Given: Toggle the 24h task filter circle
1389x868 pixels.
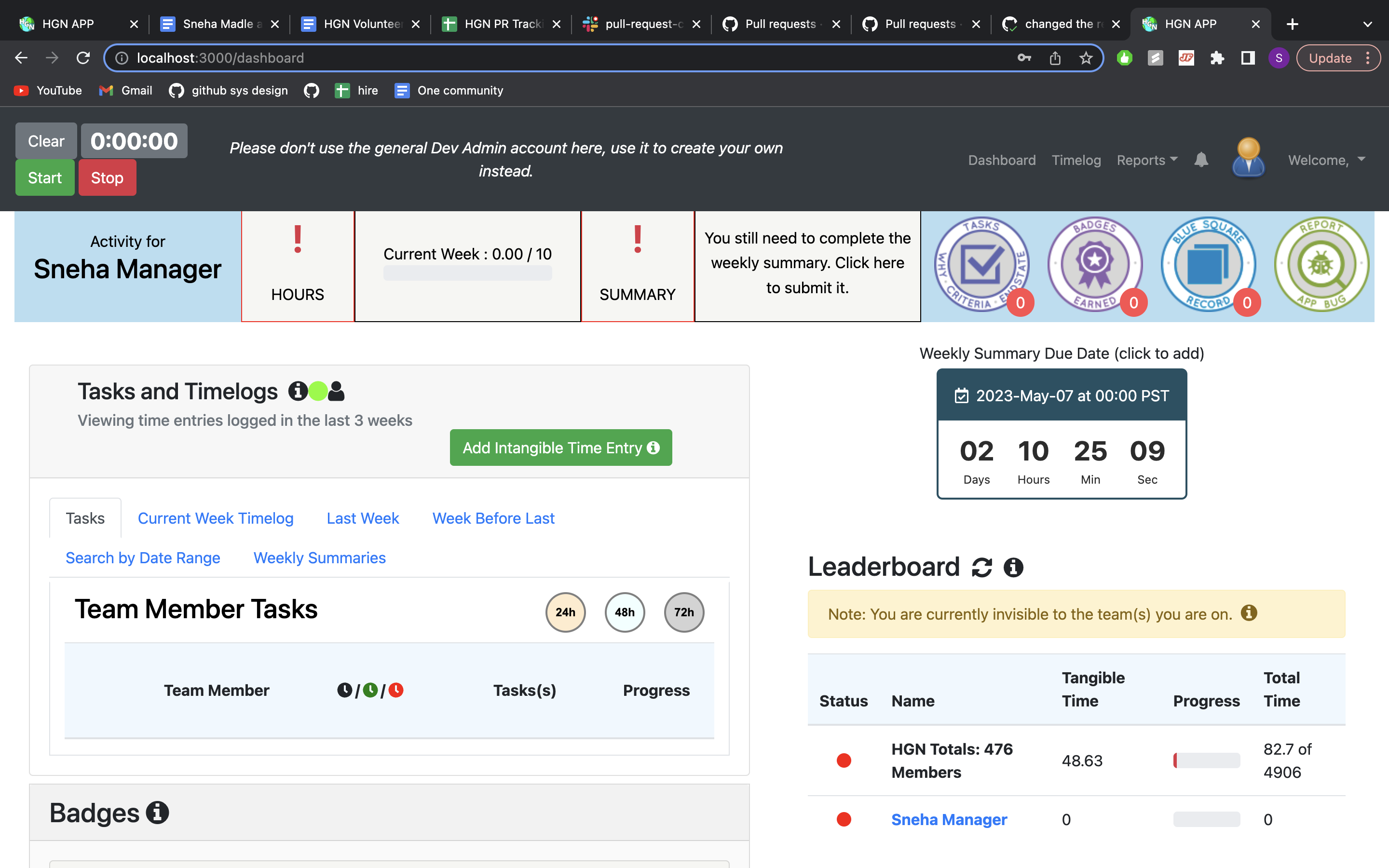Looking at the screenshot, I should coord(565,612).
